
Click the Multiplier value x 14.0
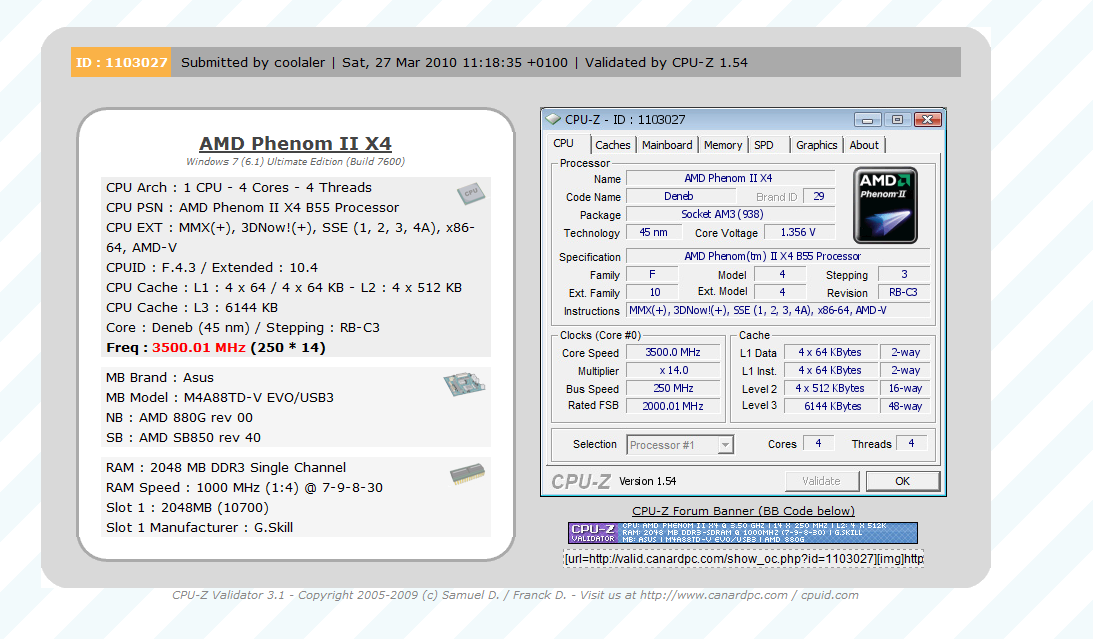(673, 371)
